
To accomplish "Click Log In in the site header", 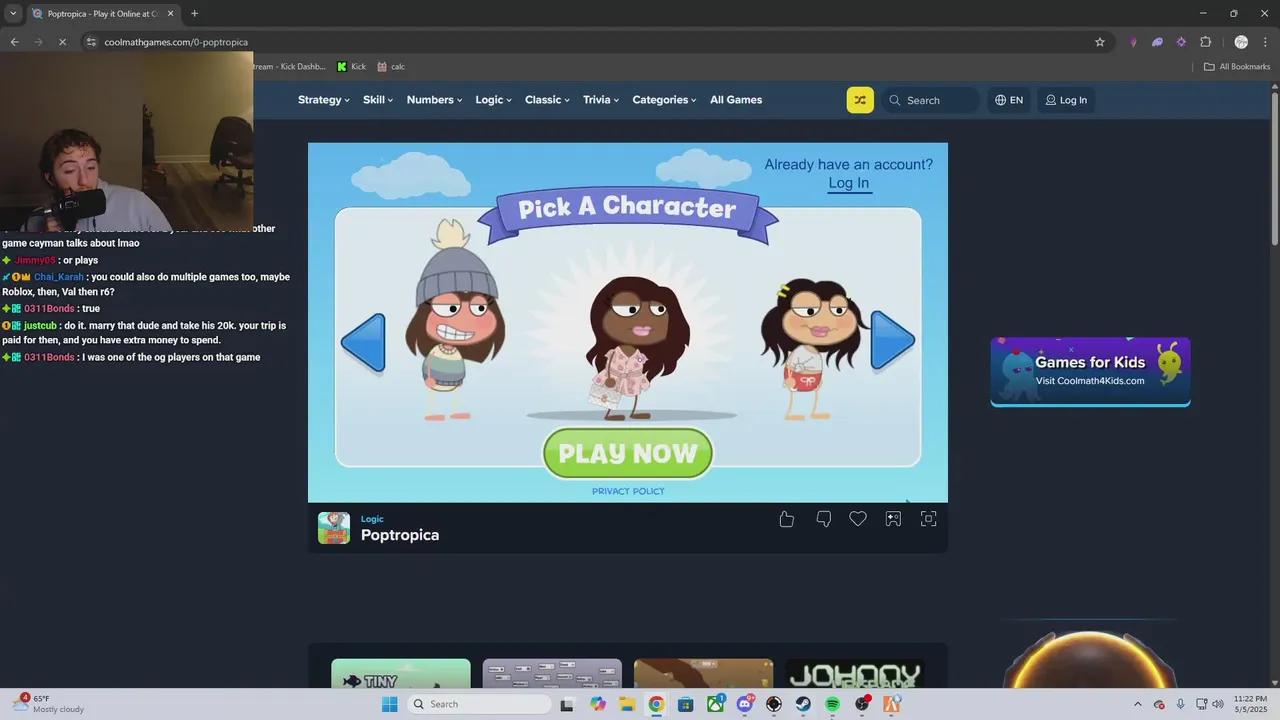I will (1066, 100).
